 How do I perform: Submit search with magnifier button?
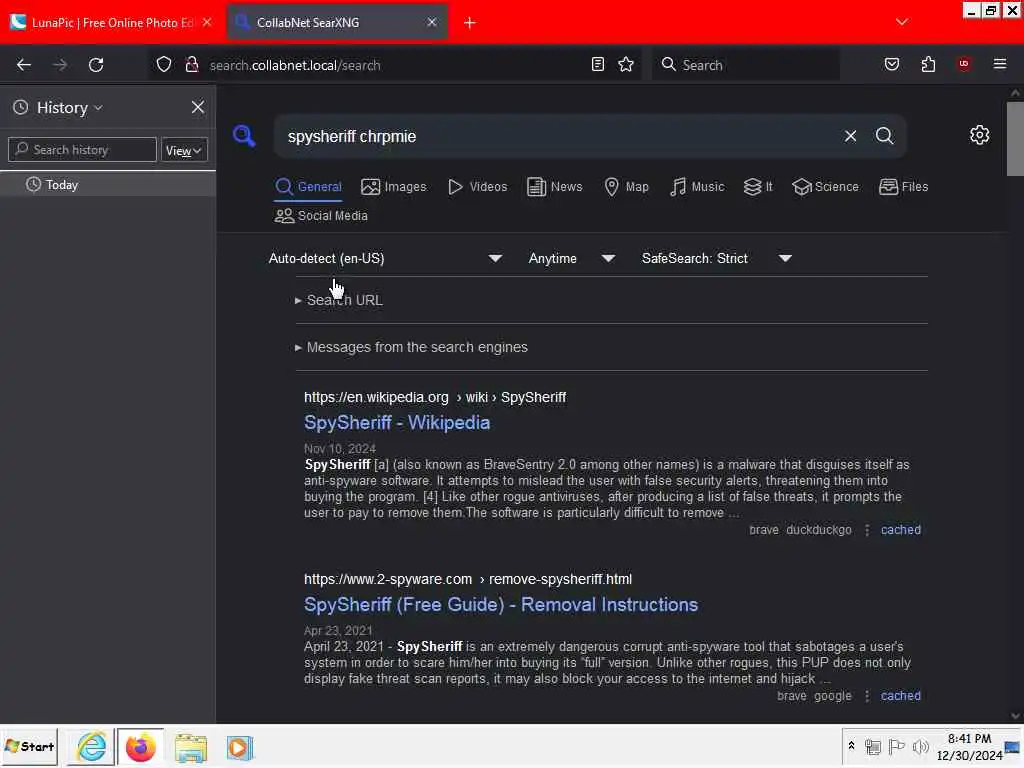pyautogui.click(x=884, y=136)
